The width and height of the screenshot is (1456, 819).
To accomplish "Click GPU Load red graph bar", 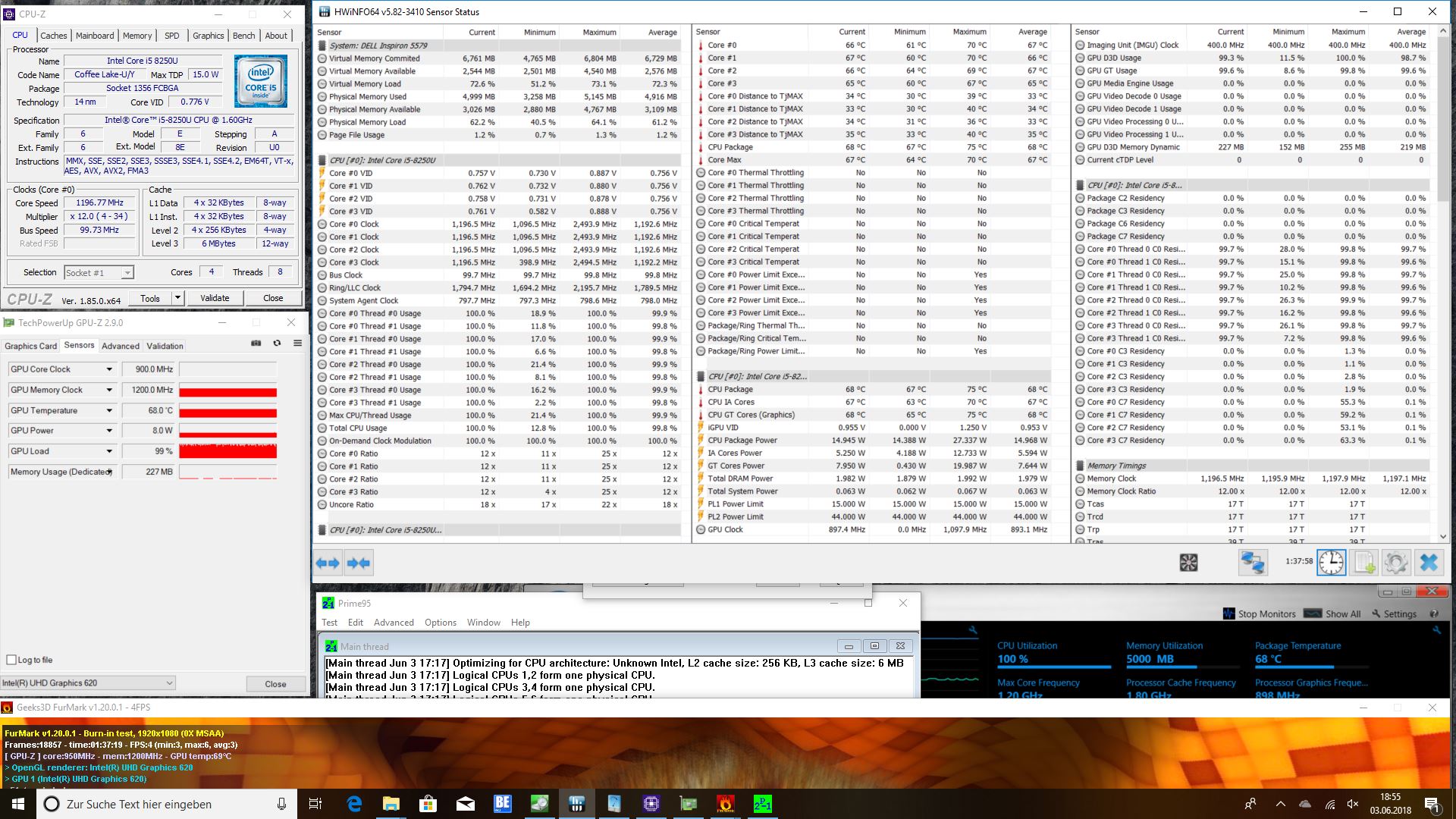I will point(227,451).
